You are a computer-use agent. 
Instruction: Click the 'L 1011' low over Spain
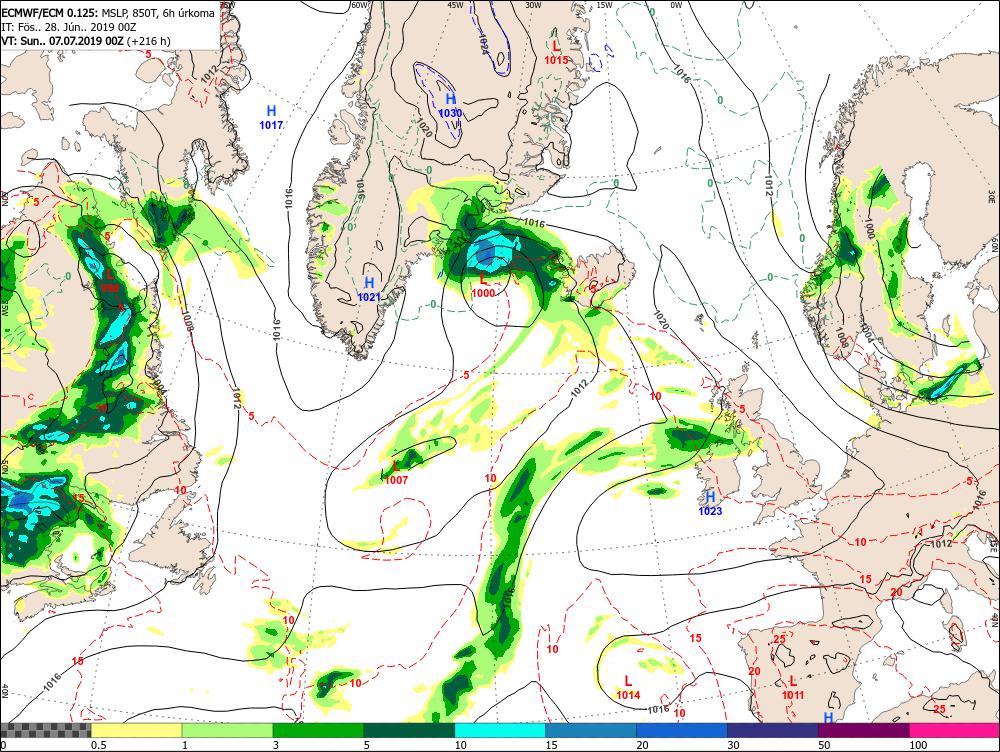[x=793, y=688]
